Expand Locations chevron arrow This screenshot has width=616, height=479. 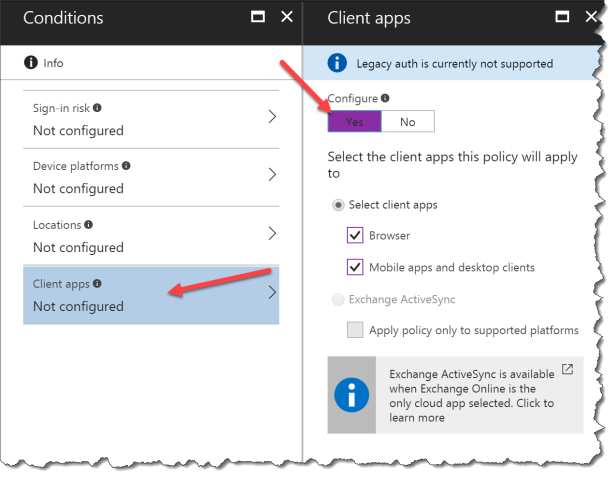point(272,233)
